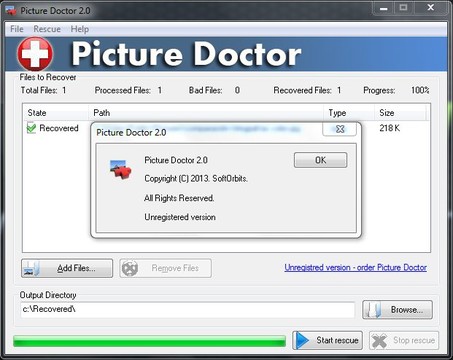This screenshot has width=453, height=360.
Task: Open the File menu
Action: click(x=17, y=29)
